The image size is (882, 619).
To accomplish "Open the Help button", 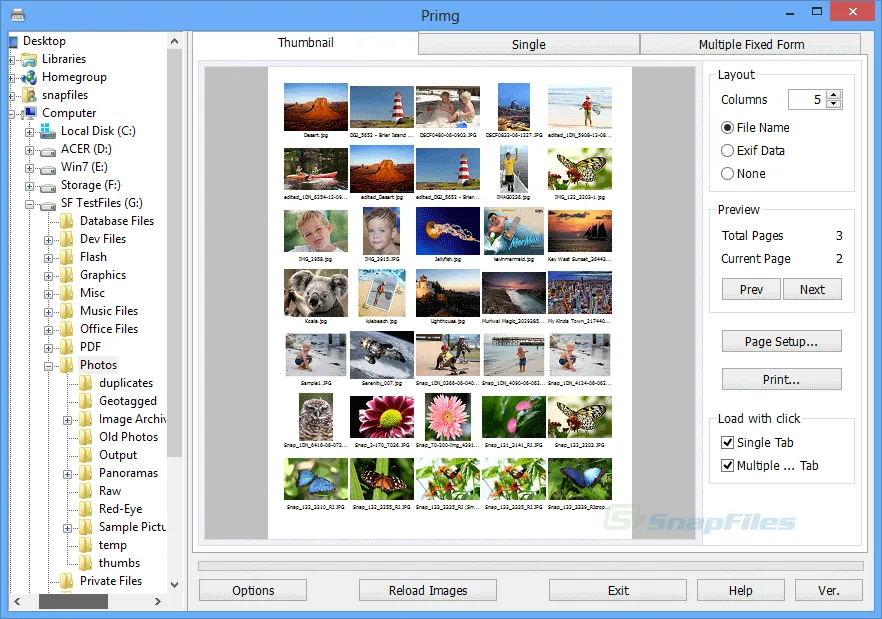I will pyautogui.click(x=741, y=590).
